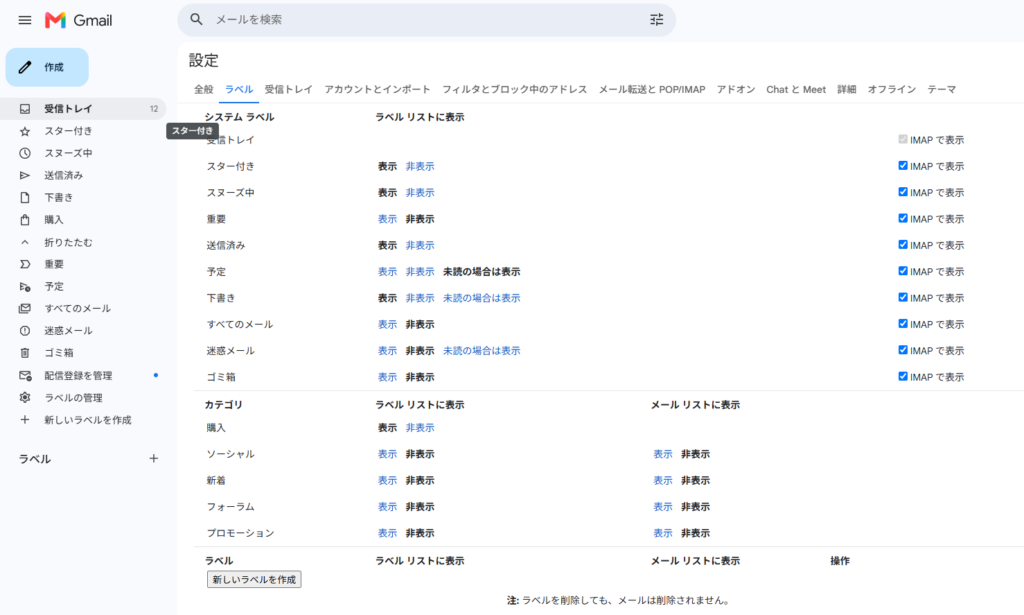Screen dimensions: 1024x615
Task: Open the main menu hamburger icon
Action: tap(25, 20)
